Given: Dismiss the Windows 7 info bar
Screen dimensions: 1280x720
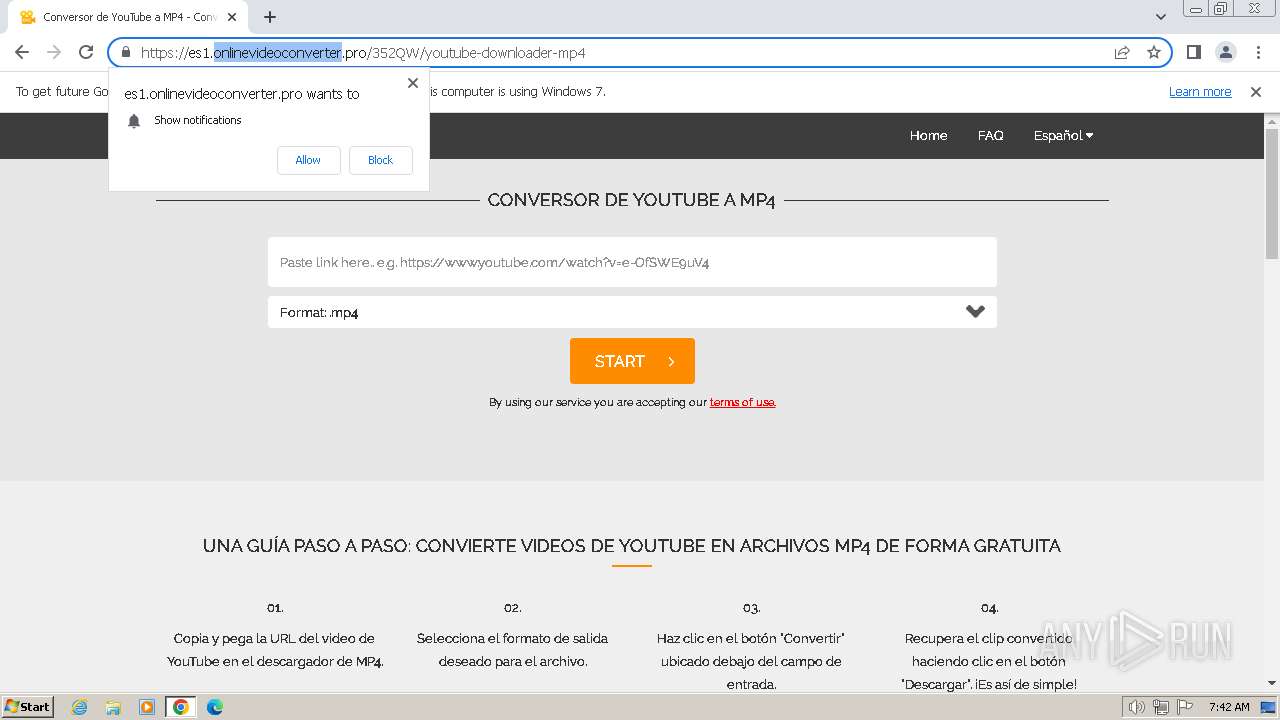Looking at the screenshot, I should (1256, 92).
